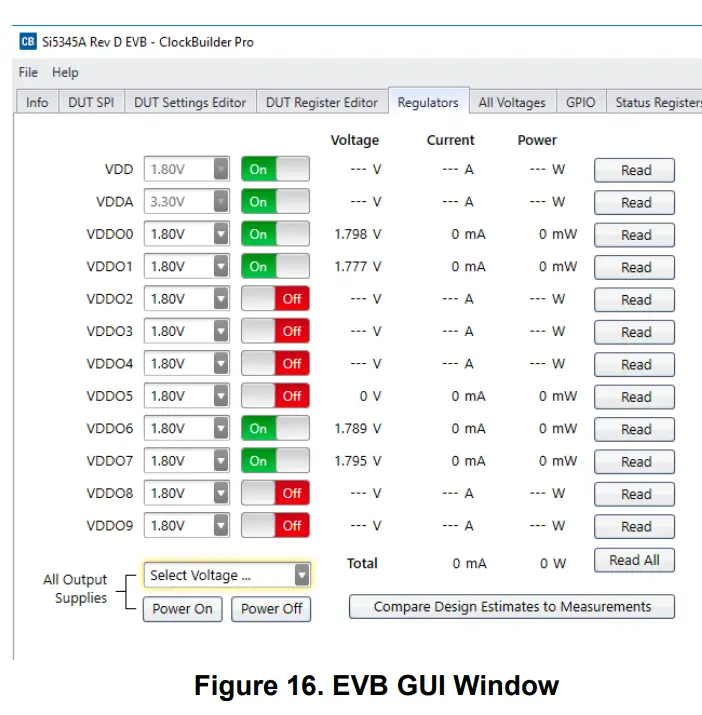The height and width of the screenshot is (715, 702).
Task: Open the VDDO2 voltage dropdown
Action: click(187, 299)
